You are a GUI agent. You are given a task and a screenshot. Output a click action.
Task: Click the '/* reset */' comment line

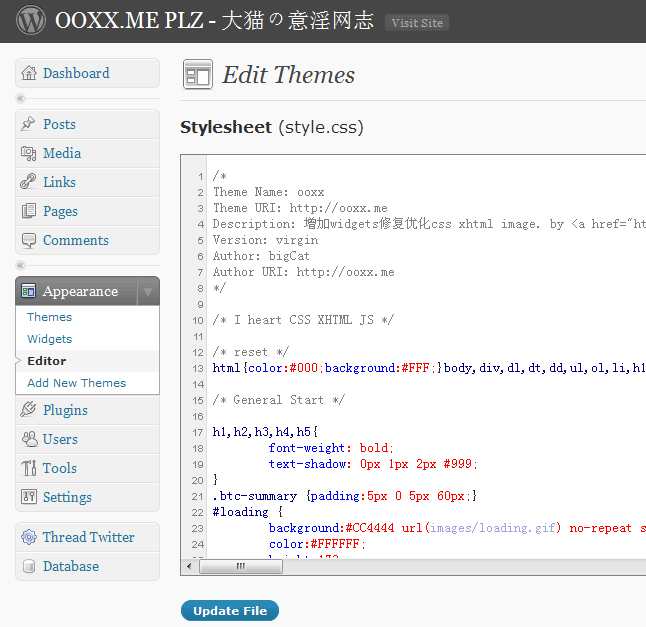251,352
